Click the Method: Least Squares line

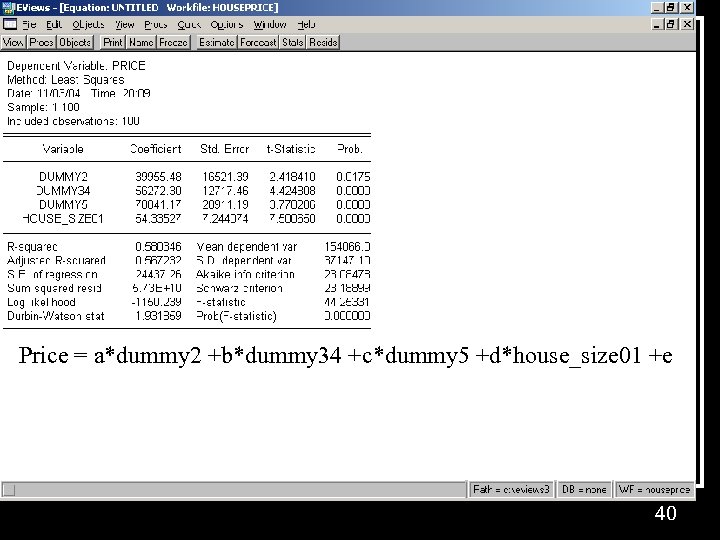[x=66, y=79]
